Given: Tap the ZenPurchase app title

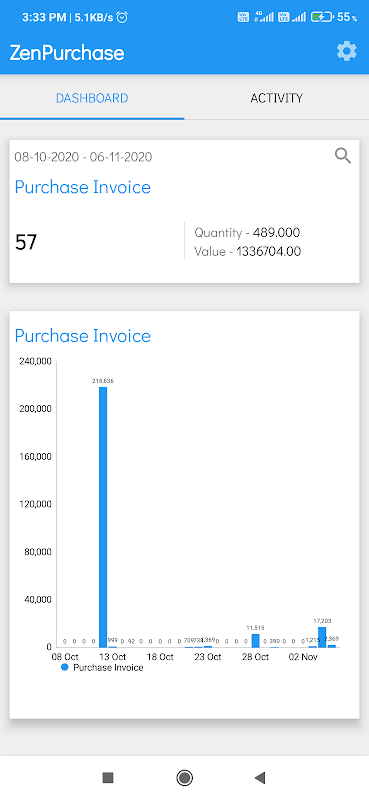Looking at the screenshot, I should point(67,53).
